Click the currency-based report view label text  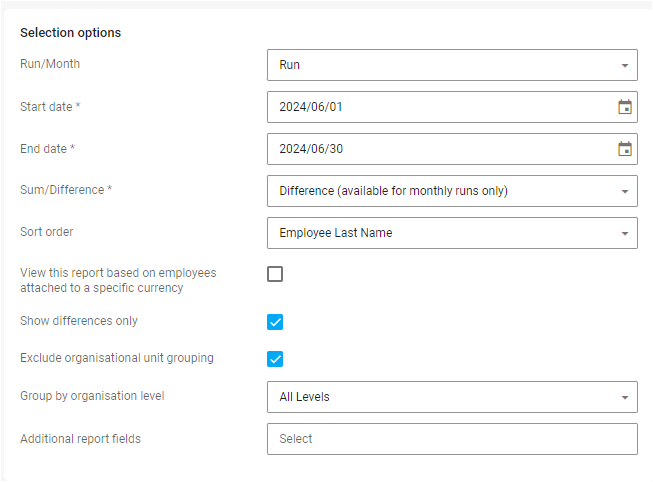[x=118, y=280]
